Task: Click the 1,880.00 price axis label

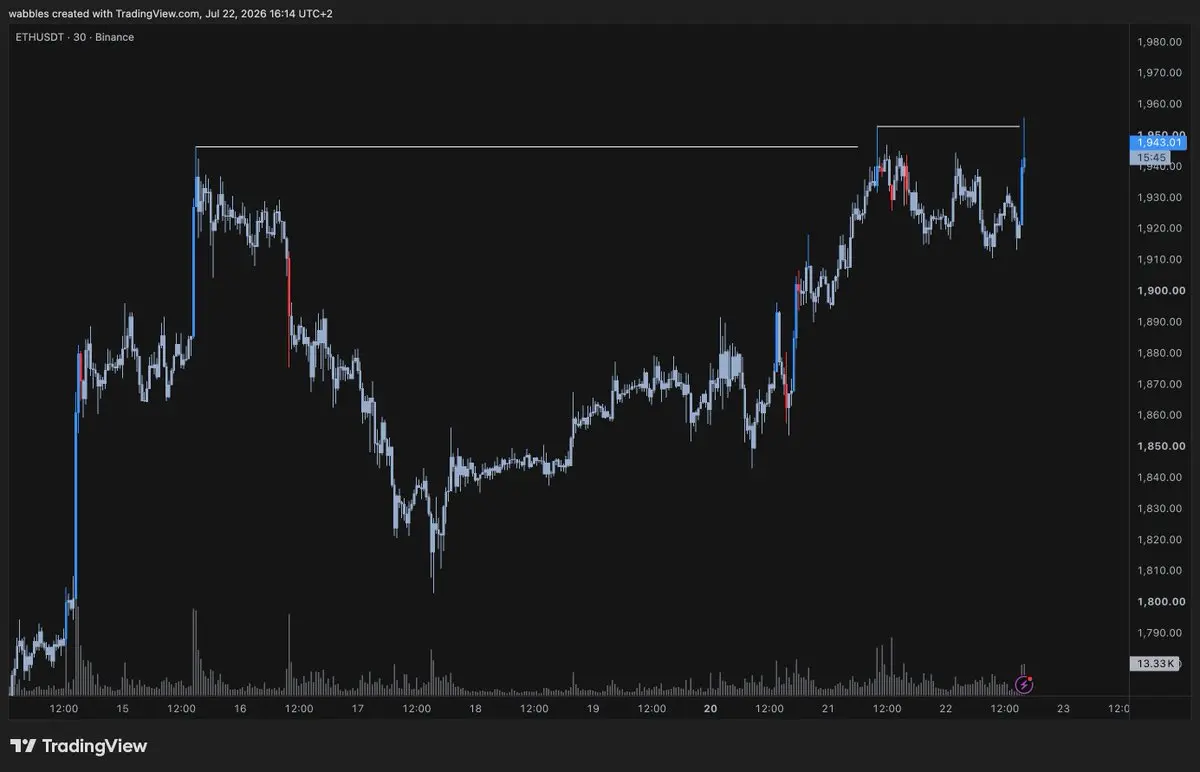Action: point(1160,353)
